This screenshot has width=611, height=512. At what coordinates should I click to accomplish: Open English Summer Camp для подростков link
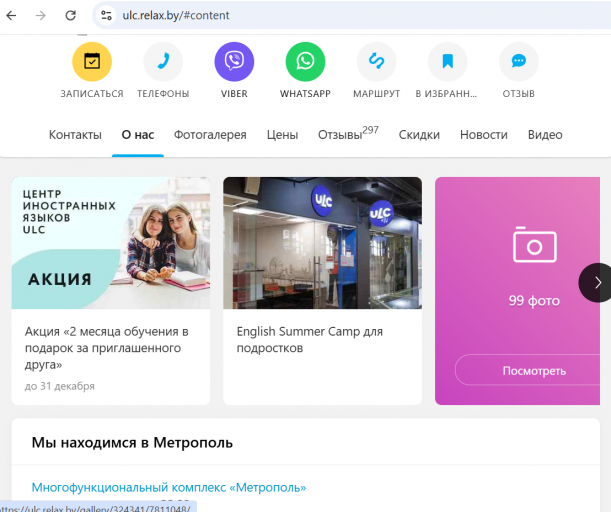click(x=310, y=340)
